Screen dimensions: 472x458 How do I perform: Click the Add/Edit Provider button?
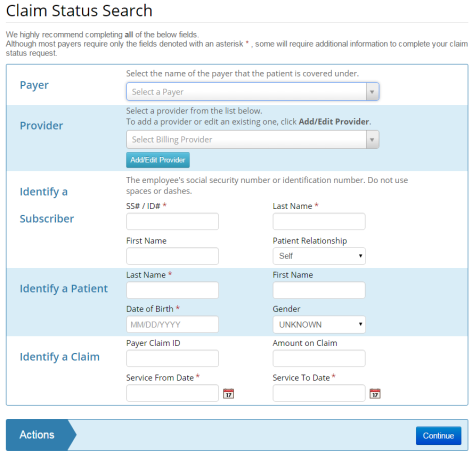[158, 160]
